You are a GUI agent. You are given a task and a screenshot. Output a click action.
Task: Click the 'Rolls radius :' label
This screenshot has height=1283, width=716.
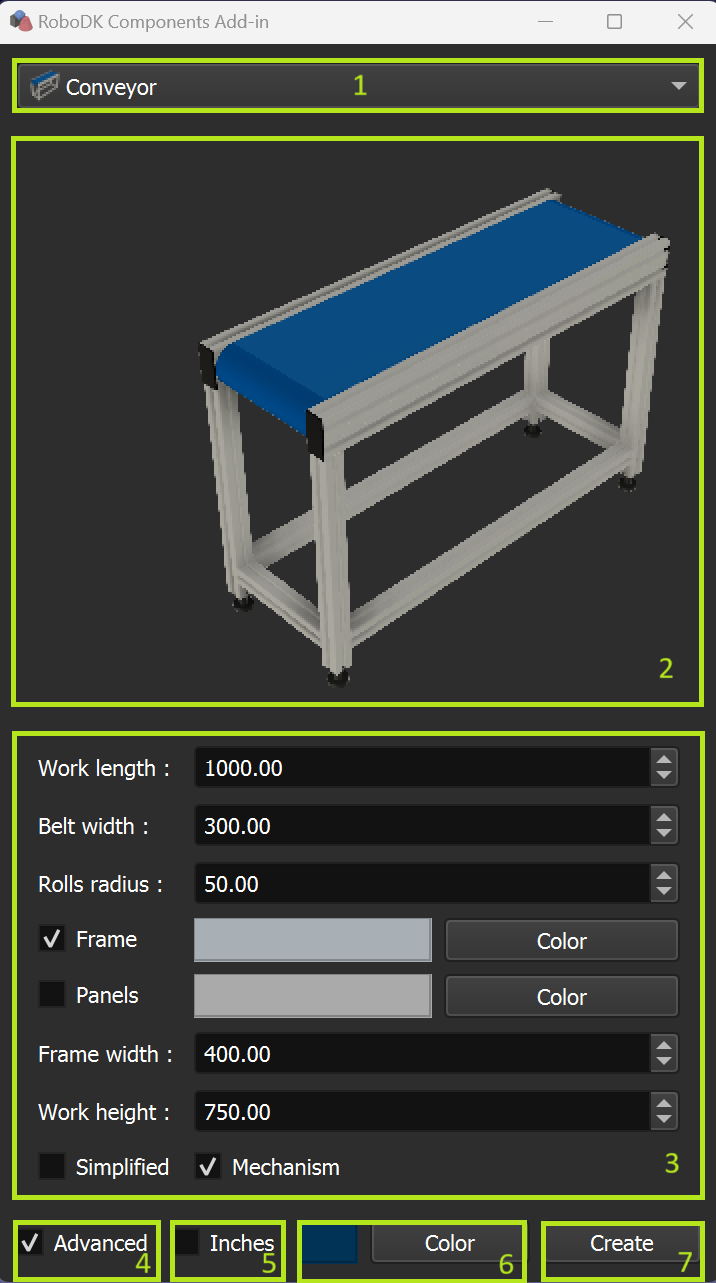100,884
